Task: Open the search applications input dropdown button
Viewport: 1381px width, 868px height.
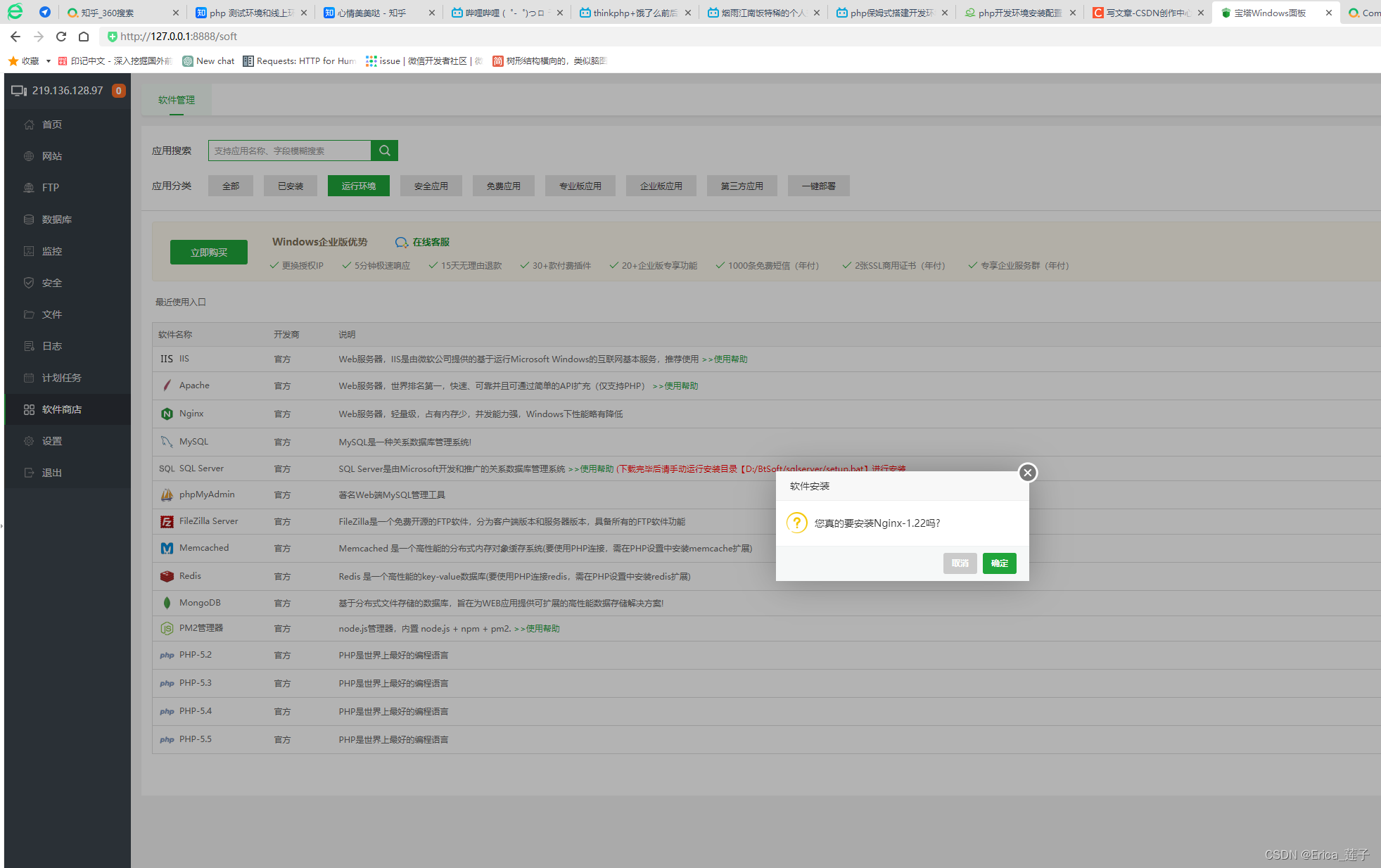Action: 384,150
